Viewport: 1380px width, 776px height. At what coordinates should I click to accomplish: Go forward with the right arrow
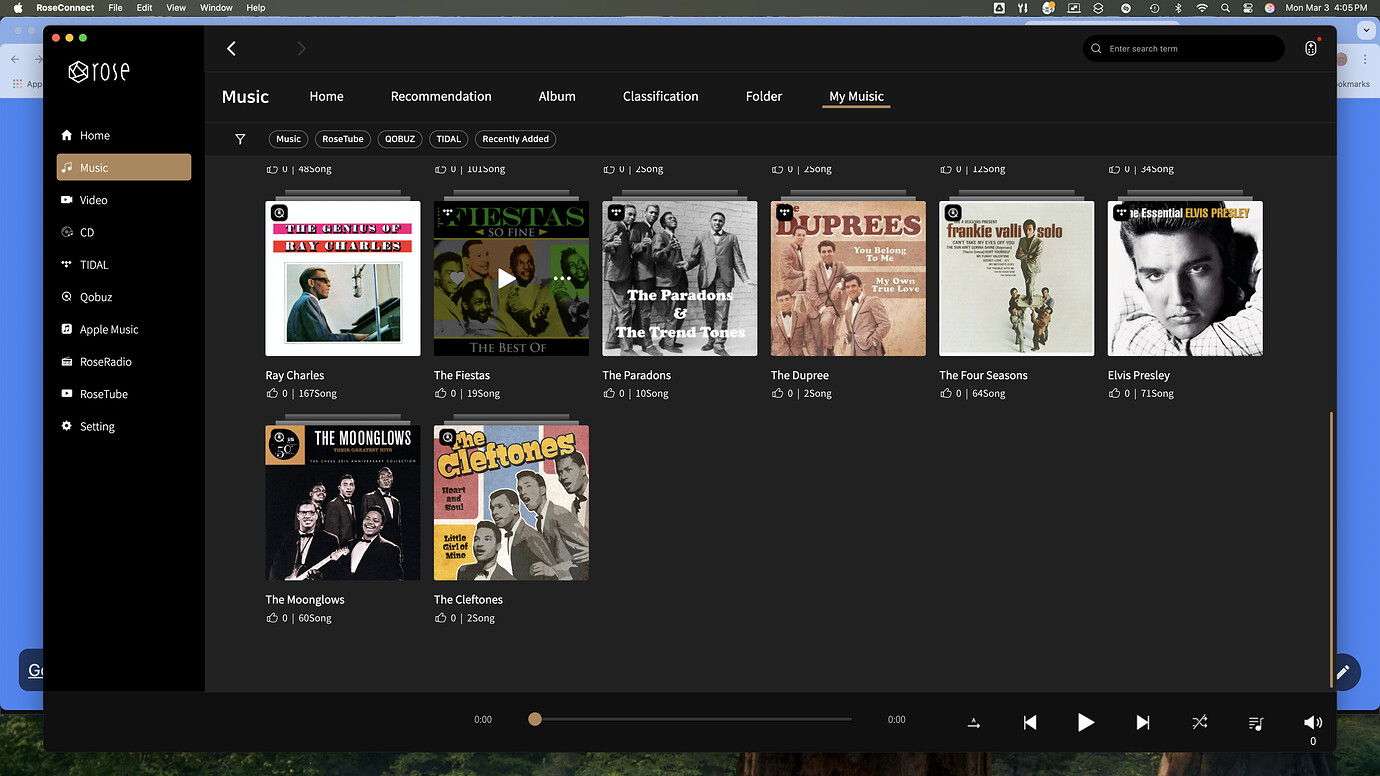coord(301,48)
